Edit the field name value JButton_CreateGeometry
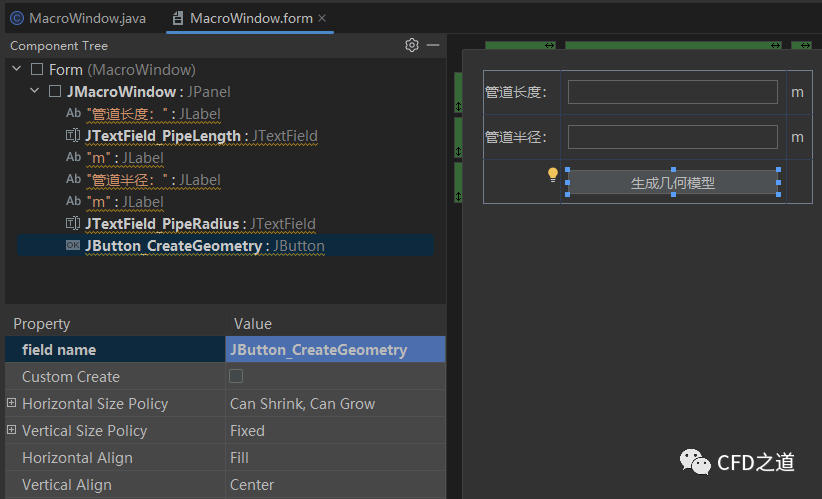Image resolution: width=822 pixels, height=499 pixels. (335, 350)
